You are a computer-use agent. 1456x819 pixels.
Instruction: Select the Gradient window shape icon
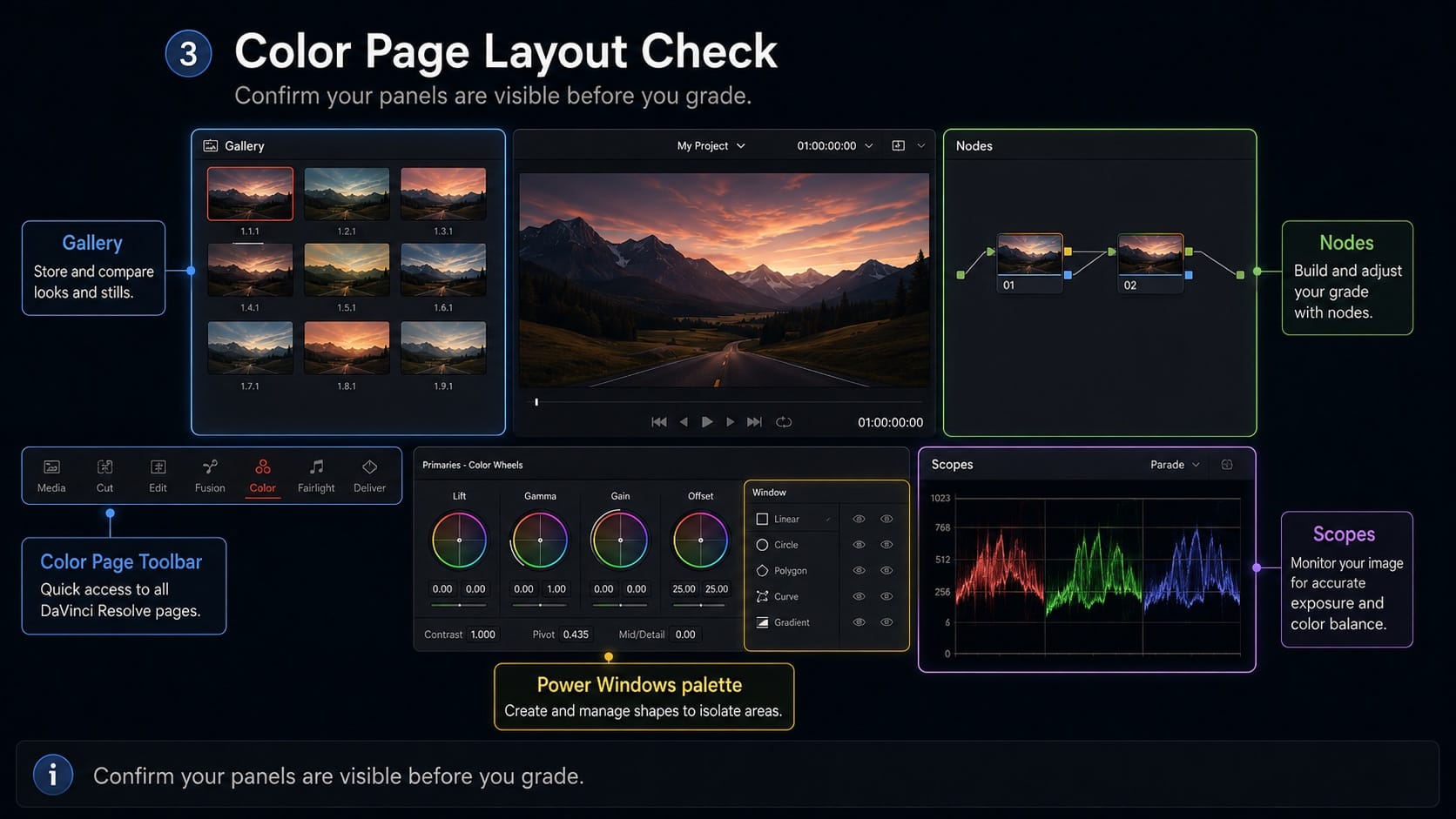coord(762,622)
